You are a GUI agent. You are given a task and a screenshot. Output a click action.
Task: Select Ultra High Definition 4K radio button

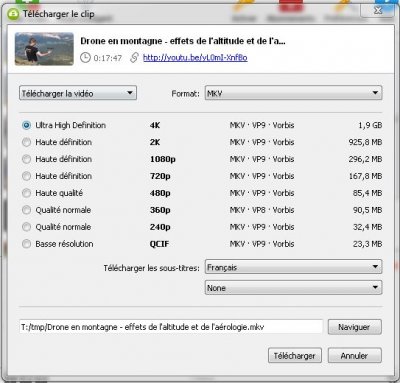point(26,125)
